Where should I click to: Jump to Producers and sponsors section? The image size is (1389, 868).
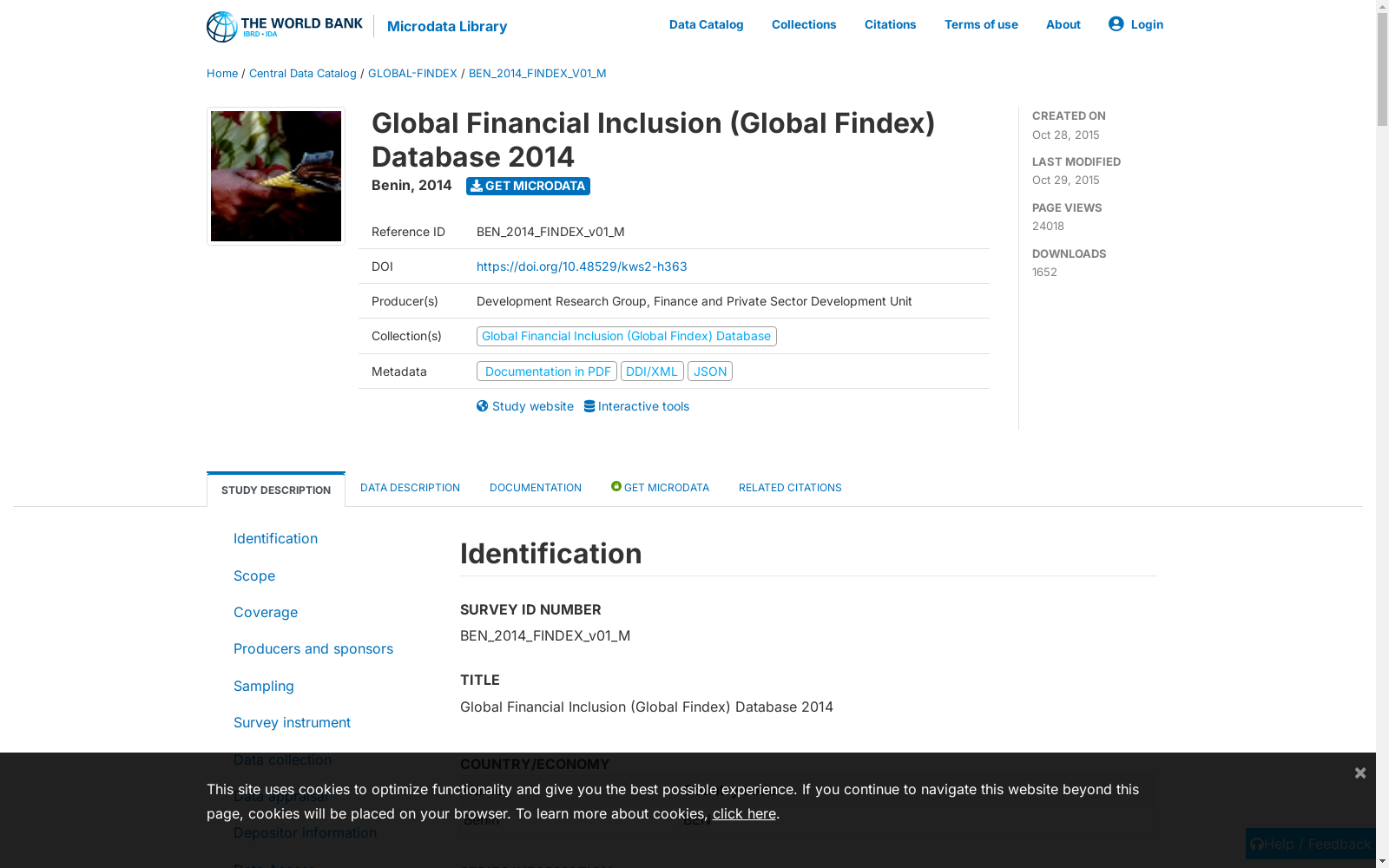click(313, 648)
